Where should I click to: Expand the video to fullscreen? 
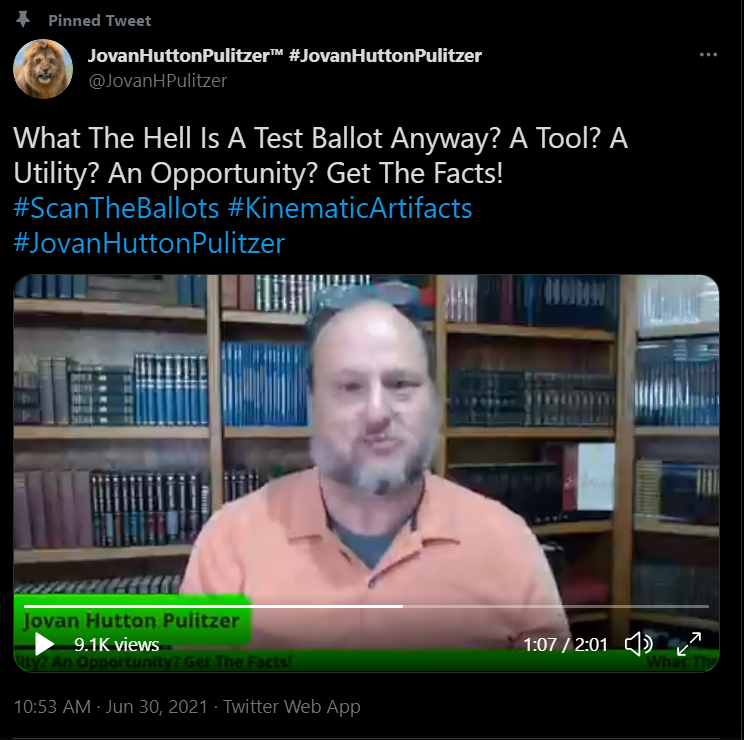pyautogui.click(x=689, y=644)
